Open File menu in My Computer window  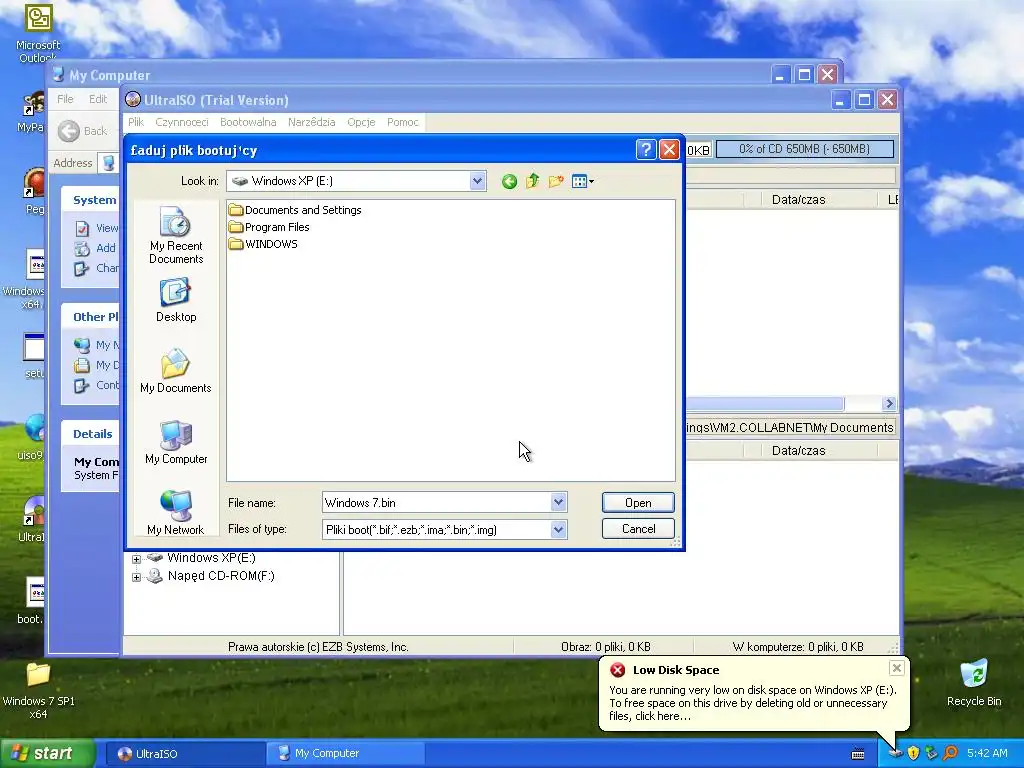pyautogui.click(x=65, y=99)
